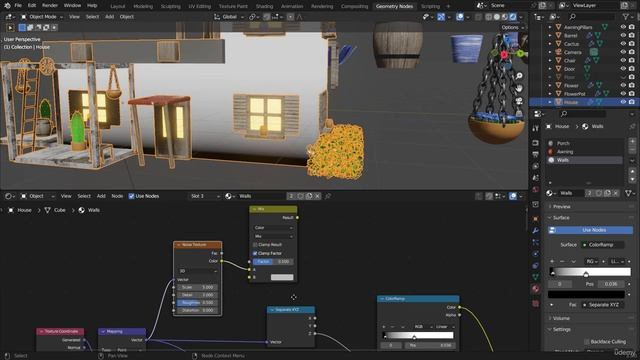Toggle Use Nodes checkbox in node editor
The height and width of the screenshot is (360, 640).
pyautogui.click(x=131, y=196)
